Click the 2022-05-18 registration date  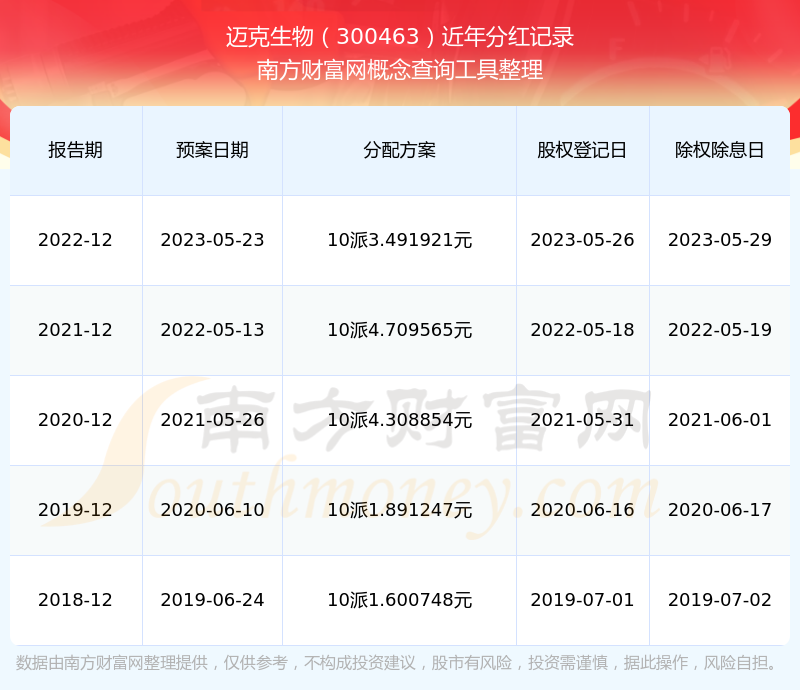click(582, 330)
